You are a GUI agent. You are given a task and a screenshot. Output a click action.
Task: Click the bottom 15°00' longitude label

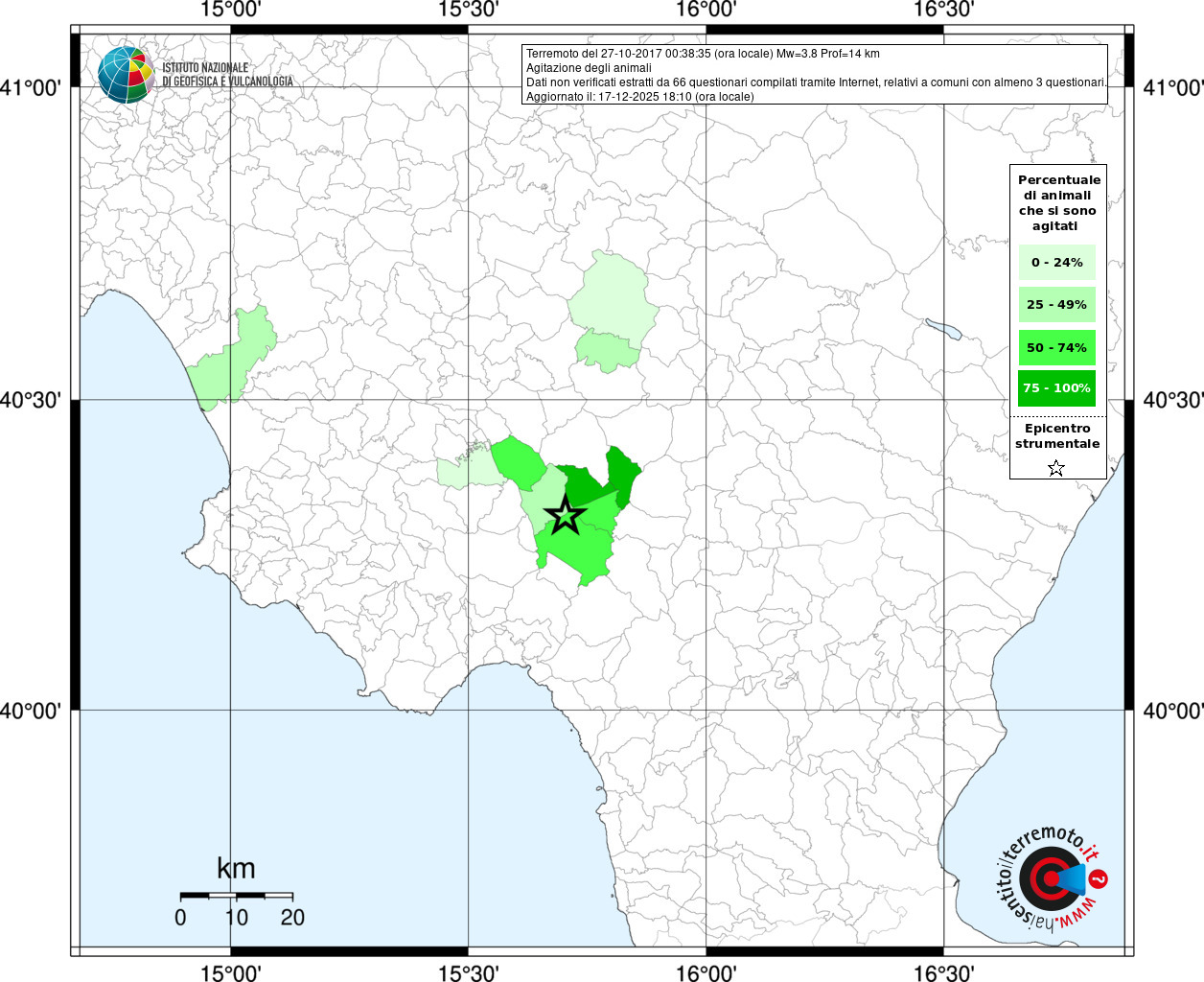(x=231, y=972)
